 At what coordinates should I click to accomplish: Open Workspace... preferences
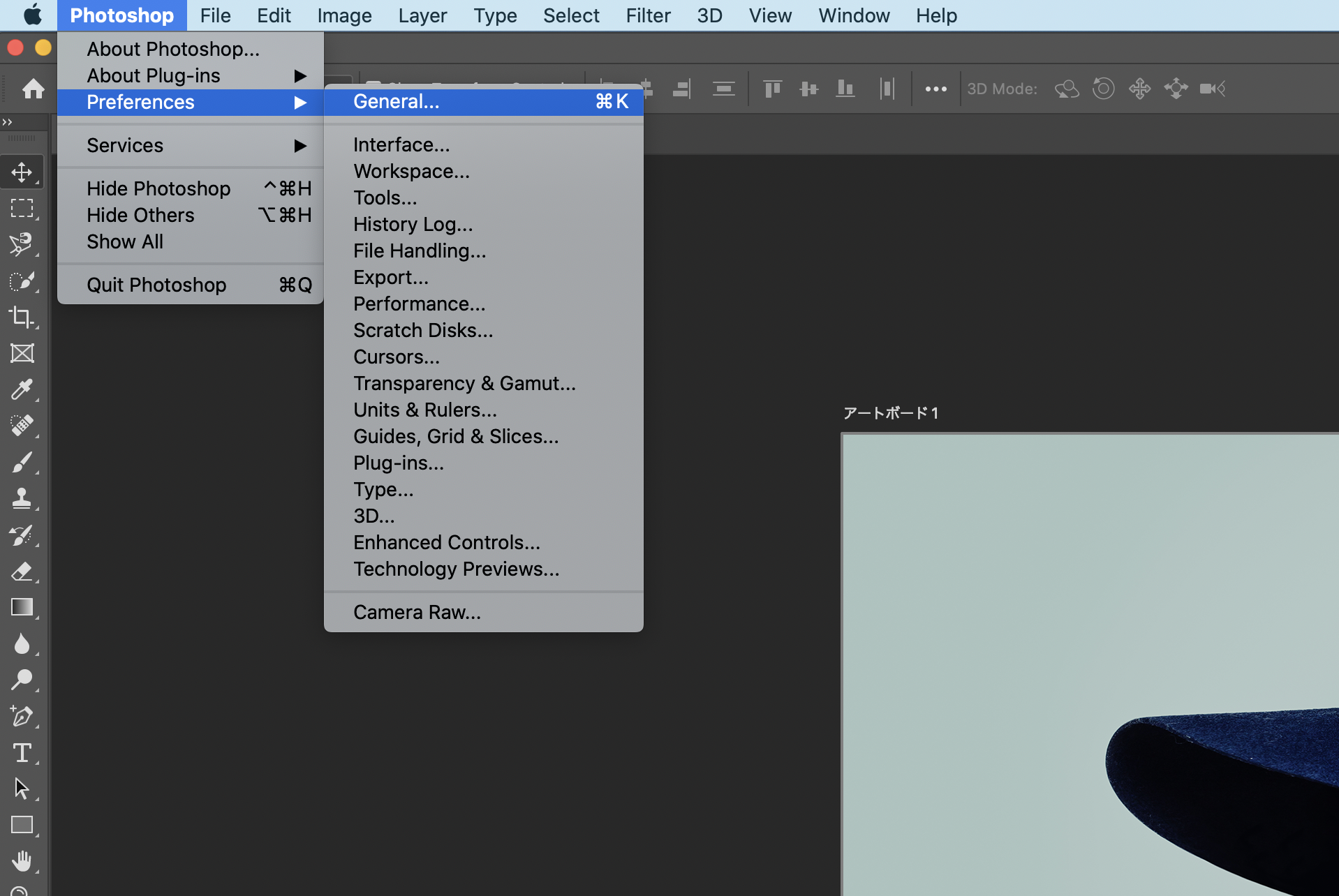[483, 171]
